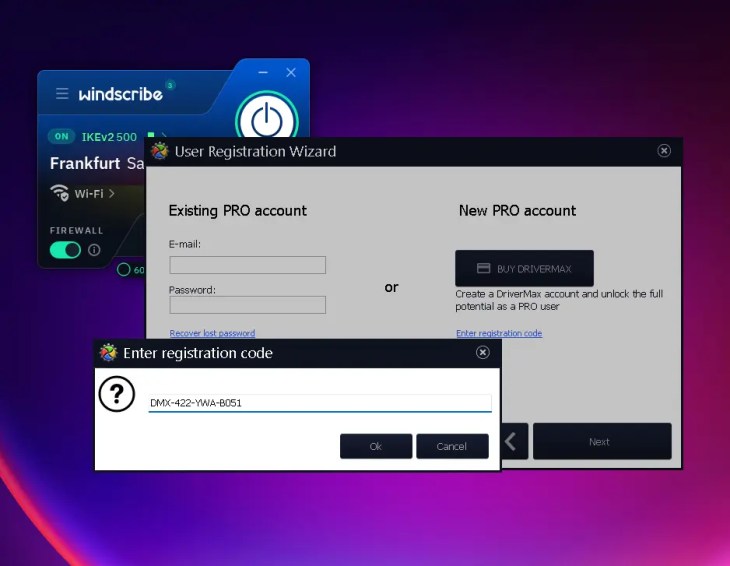
Task: Toggle the Windscribe firewall switch
Action: click(66, 250)
